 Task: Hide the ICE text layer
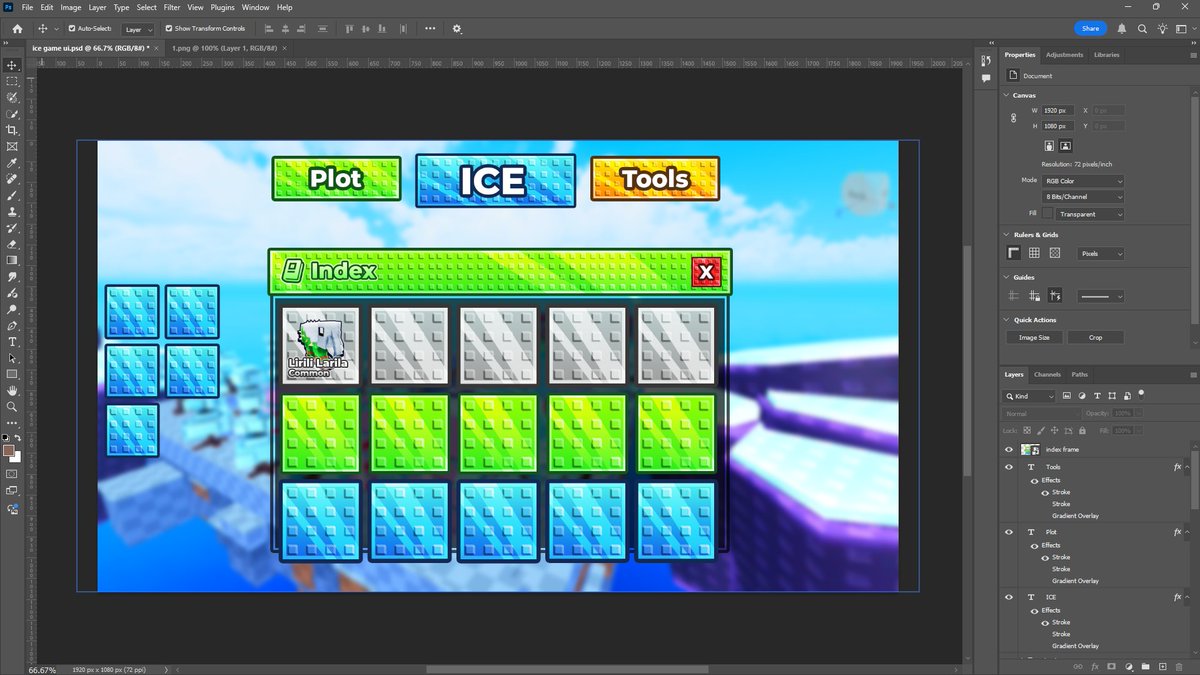click(x=1009, y=597)
